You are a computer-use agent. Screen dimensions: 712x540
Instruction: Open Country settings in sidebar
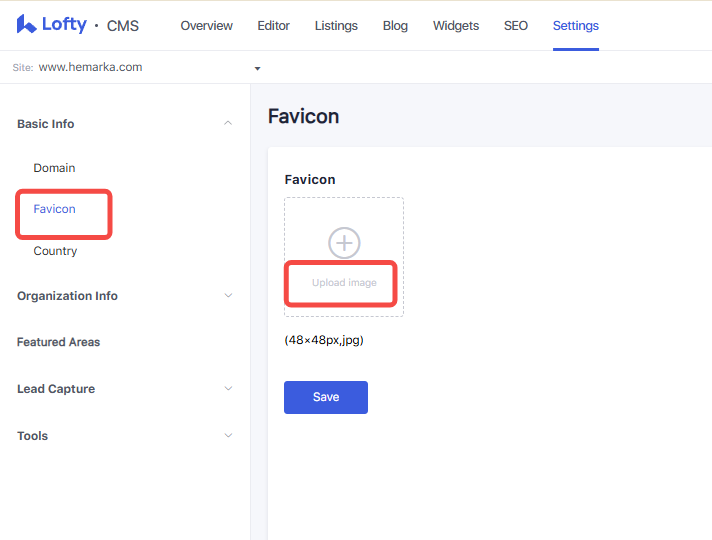tap(55, 251)
